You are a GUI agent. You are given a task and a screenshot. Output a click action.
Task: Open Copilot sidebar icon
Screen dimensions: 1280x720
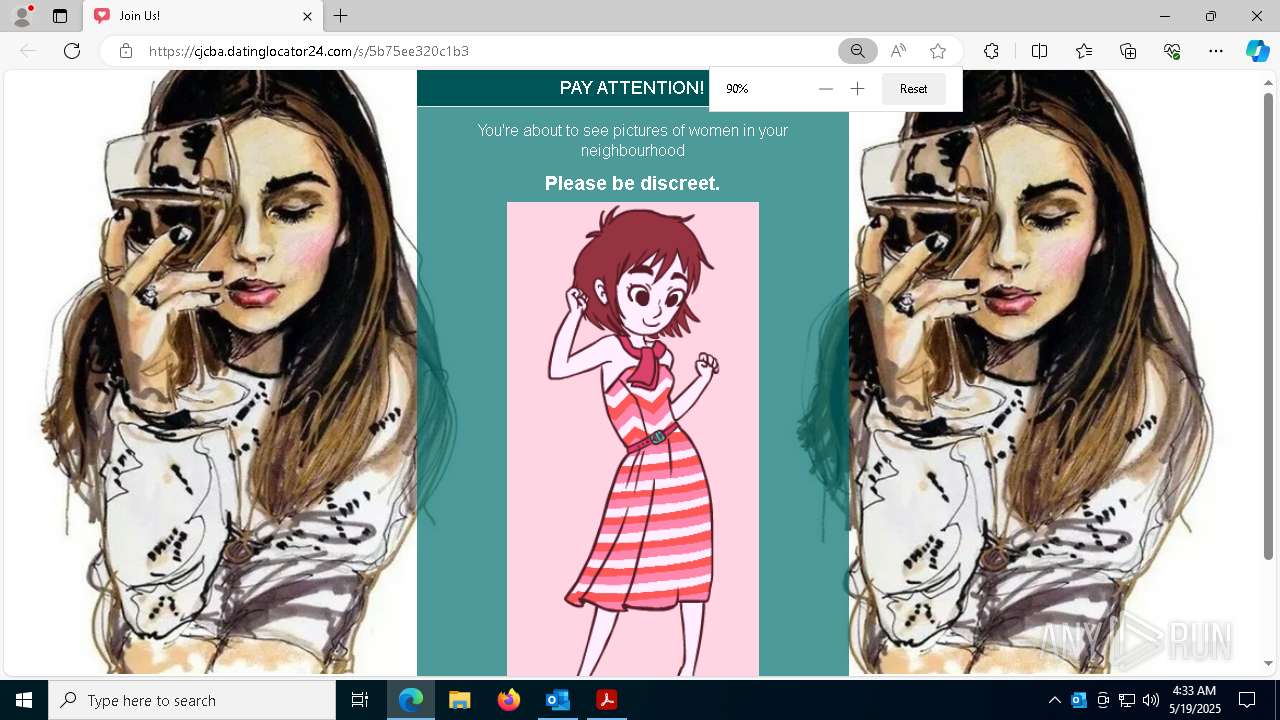1258,51
